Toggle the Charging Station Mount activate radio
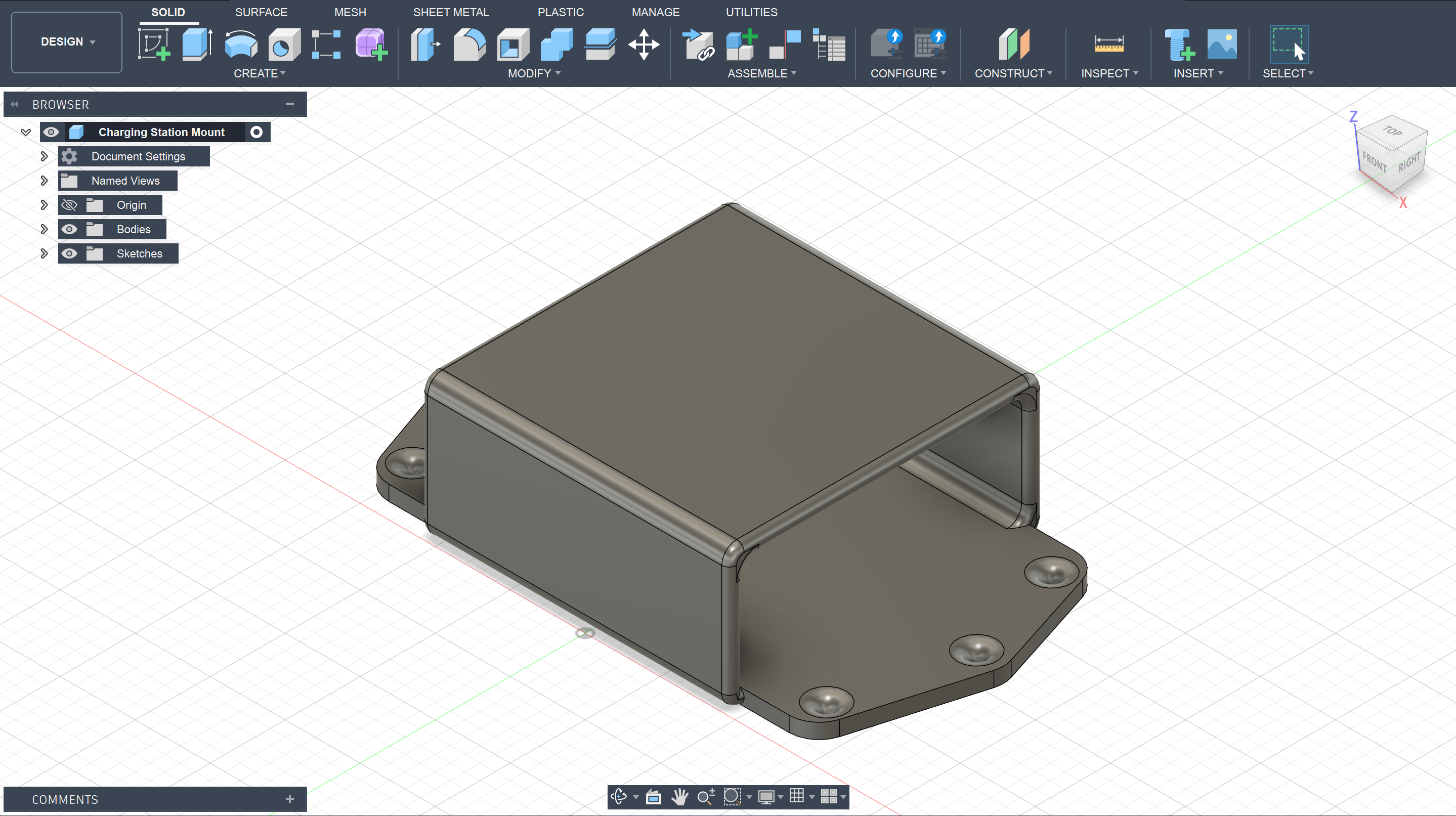This screenshot has height=816, width=1456. tap(256, 132)
